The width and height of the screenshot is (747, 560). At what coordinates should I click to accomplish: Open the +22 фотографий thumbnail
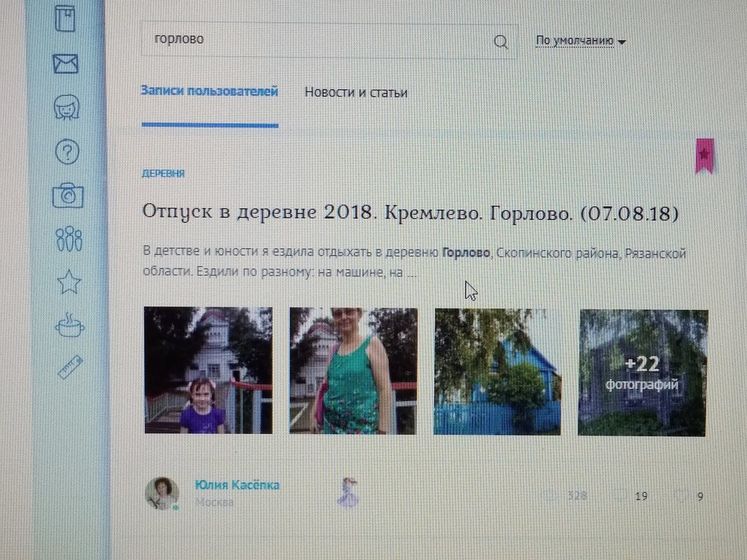point(643,373)
